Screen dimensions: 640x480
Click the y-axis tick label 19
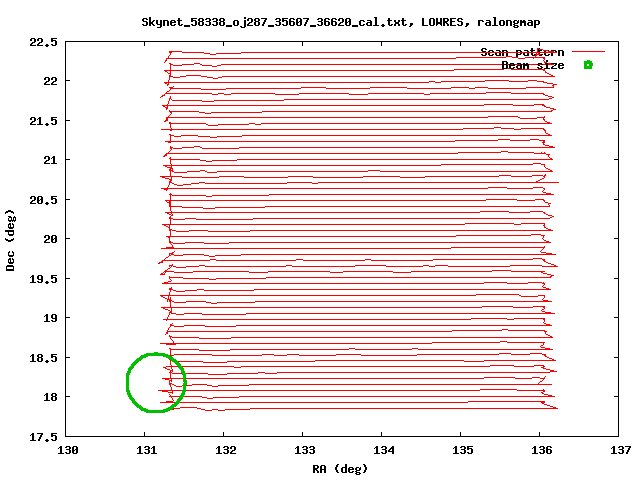click(51, 318)
